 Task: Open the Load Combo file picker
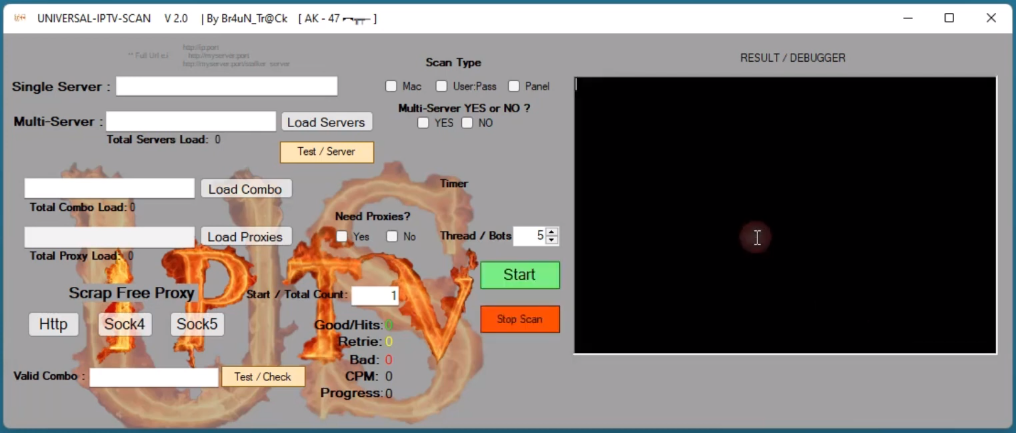(246, 189)
